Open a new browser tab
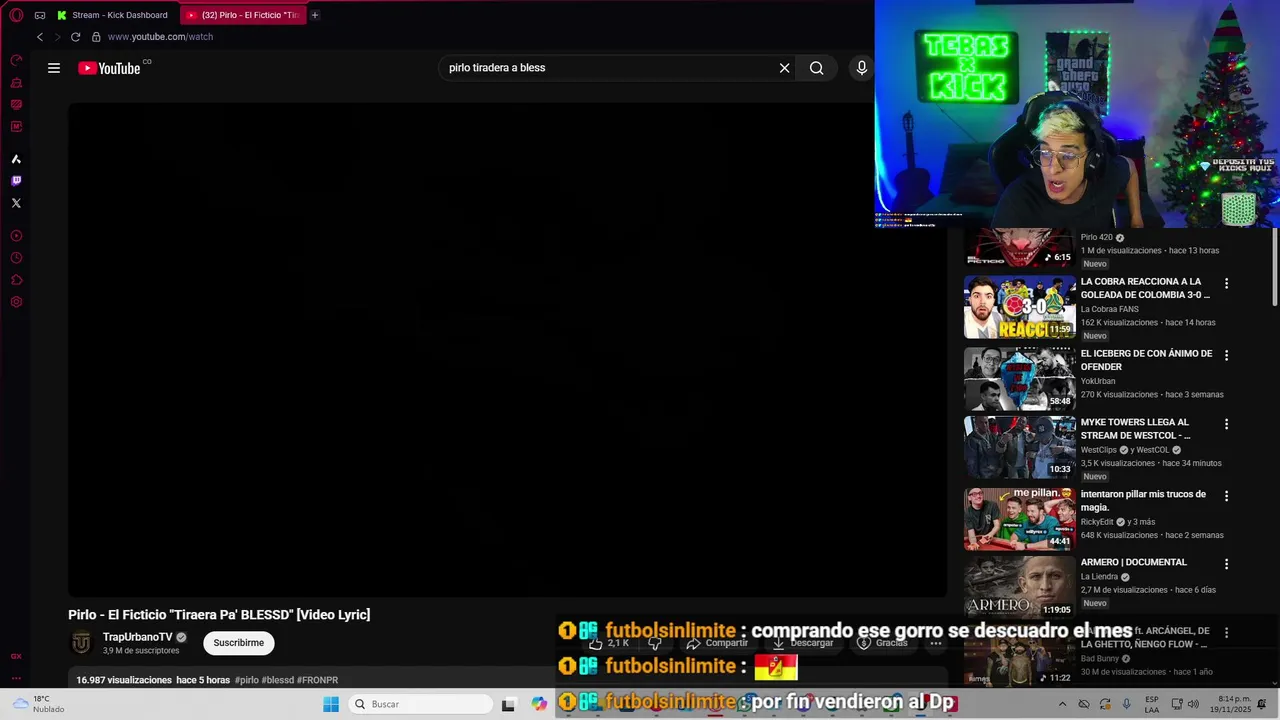The image size is (1280, 720). pos(314,15)
